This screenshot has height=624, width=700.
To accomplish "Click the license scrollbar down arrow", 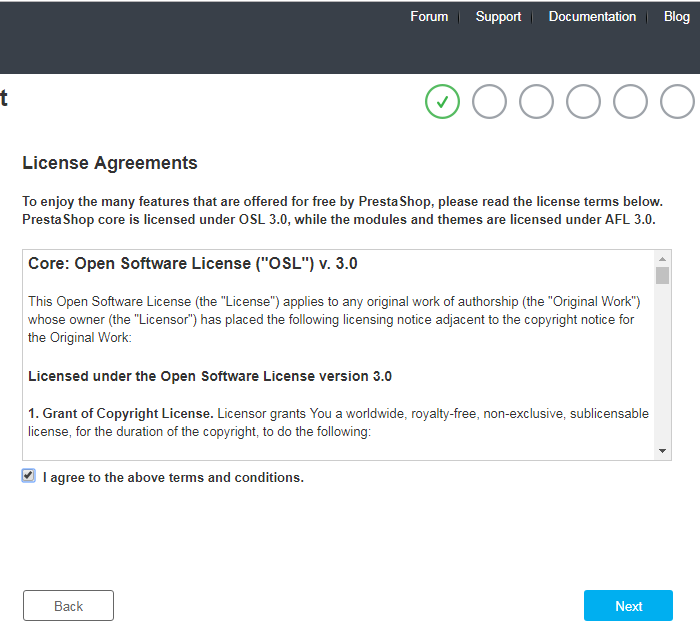I will pos(662,451).
